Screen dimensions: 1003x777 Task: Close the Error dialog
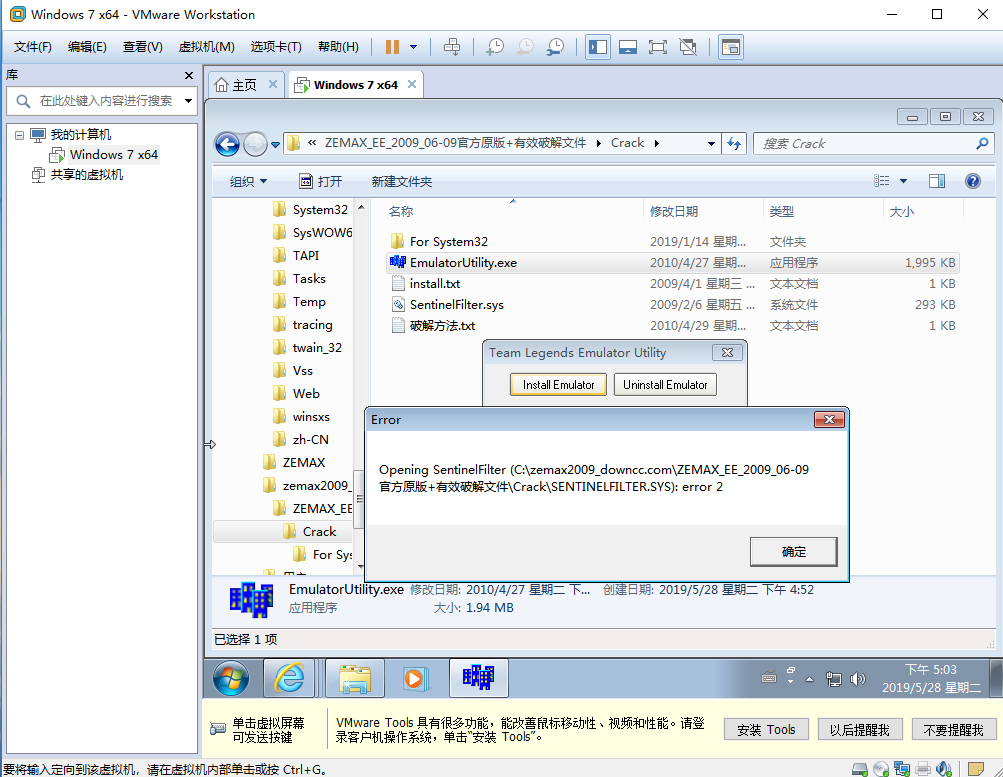point(830,420)
